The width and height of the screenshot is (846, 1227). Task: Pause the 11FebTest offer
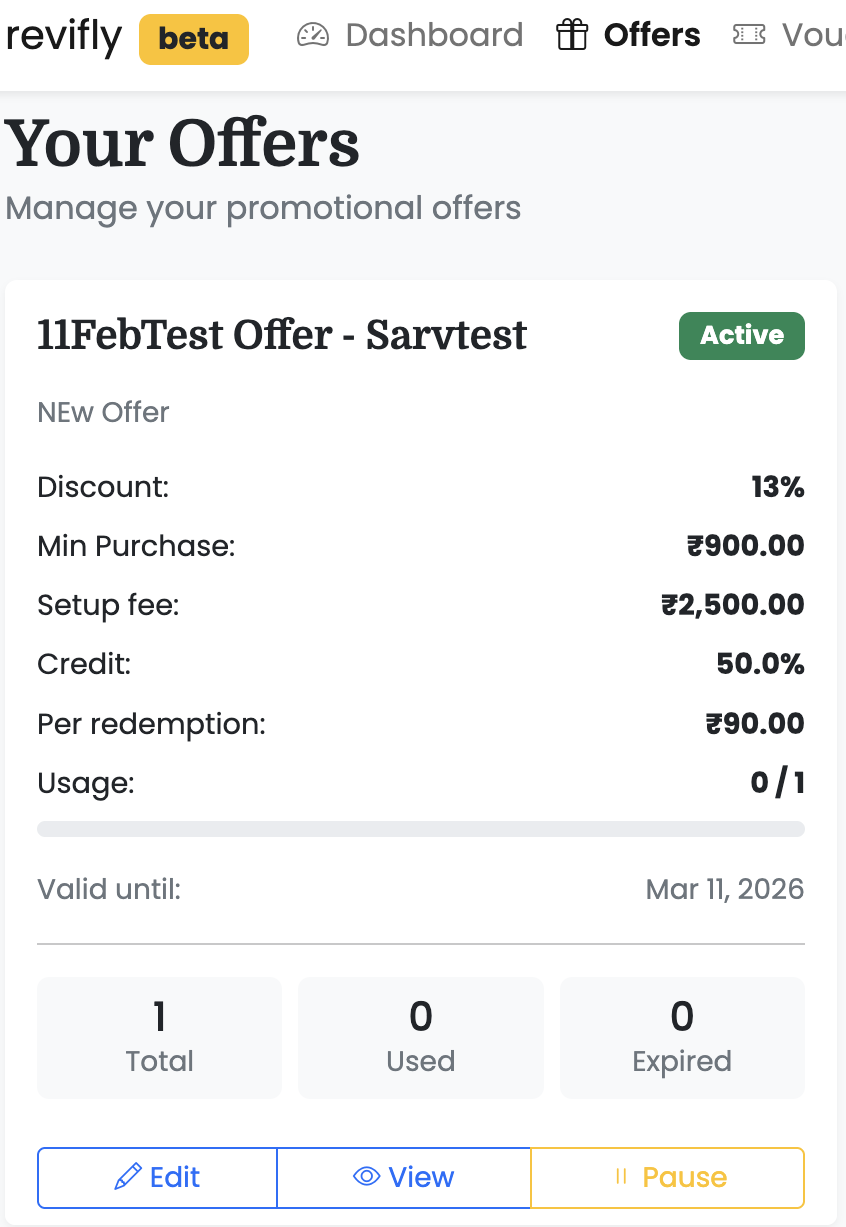[x=666, y=1177]
